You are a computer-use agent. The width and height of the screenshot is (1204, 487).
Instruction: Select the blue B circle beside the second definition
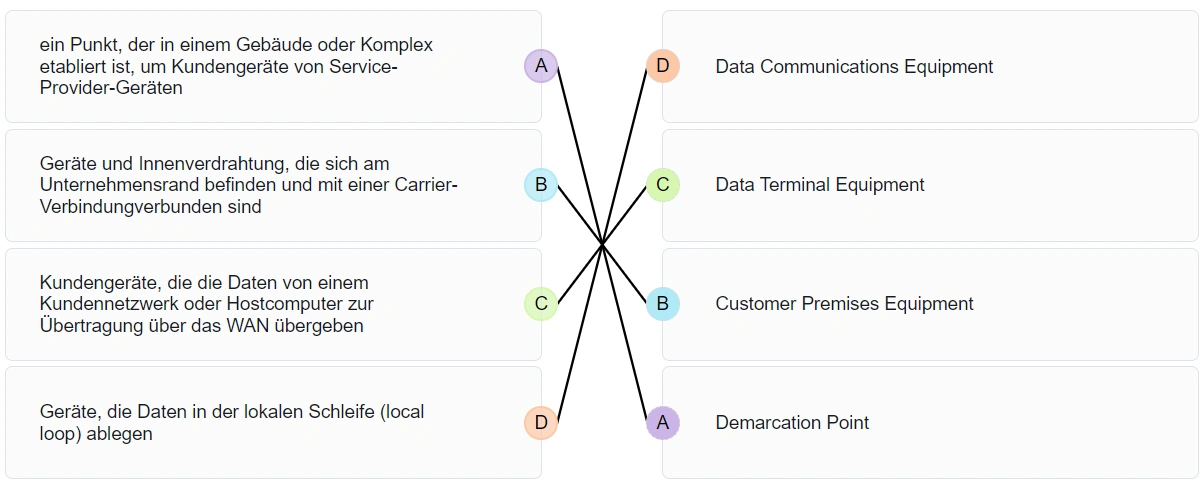coord(541,184)
